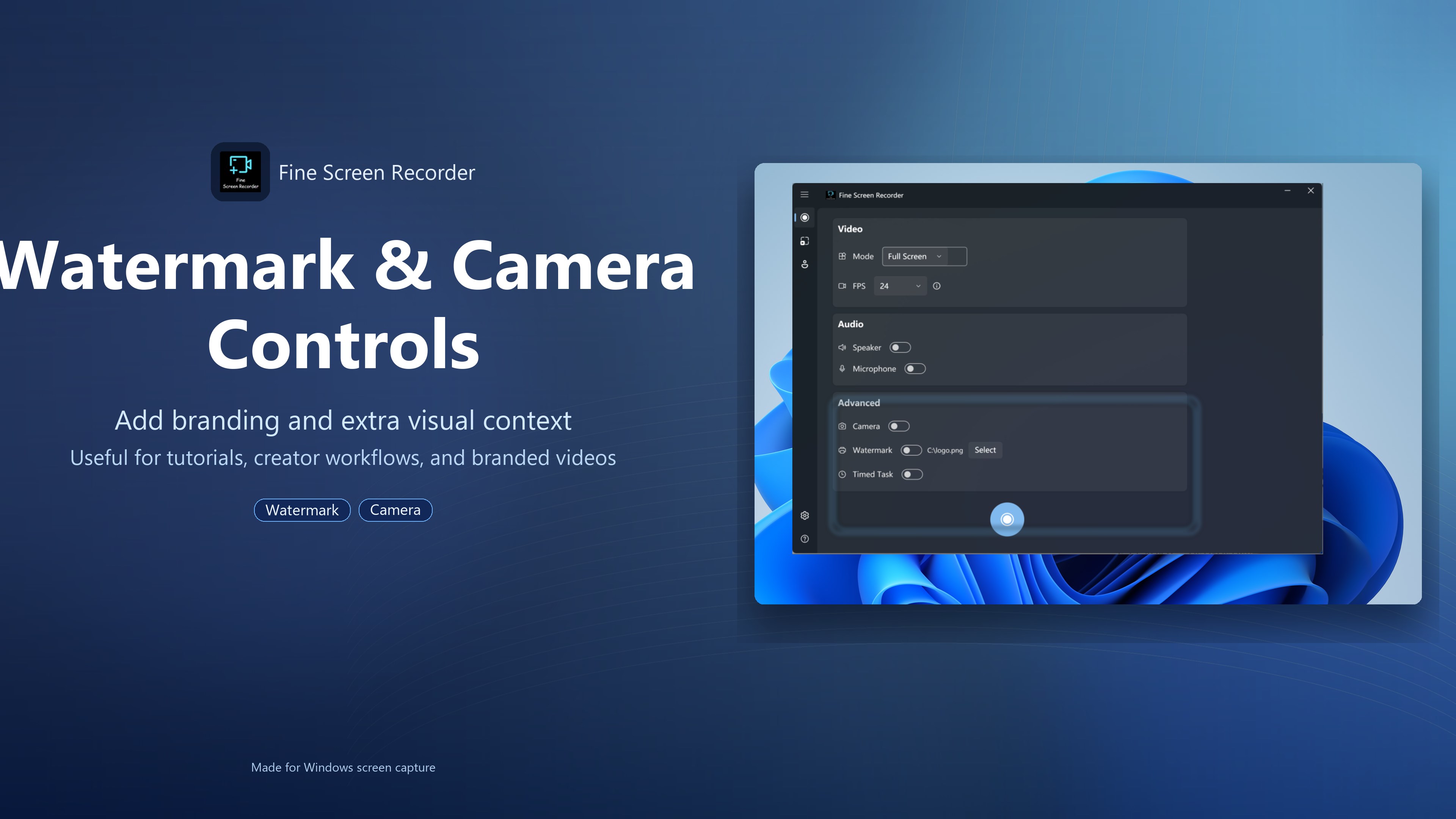This screenshot has width=1456, height=819.
Task: Click the FPS video camera icon
Action: pyautogui.click(x=842, y=286)
